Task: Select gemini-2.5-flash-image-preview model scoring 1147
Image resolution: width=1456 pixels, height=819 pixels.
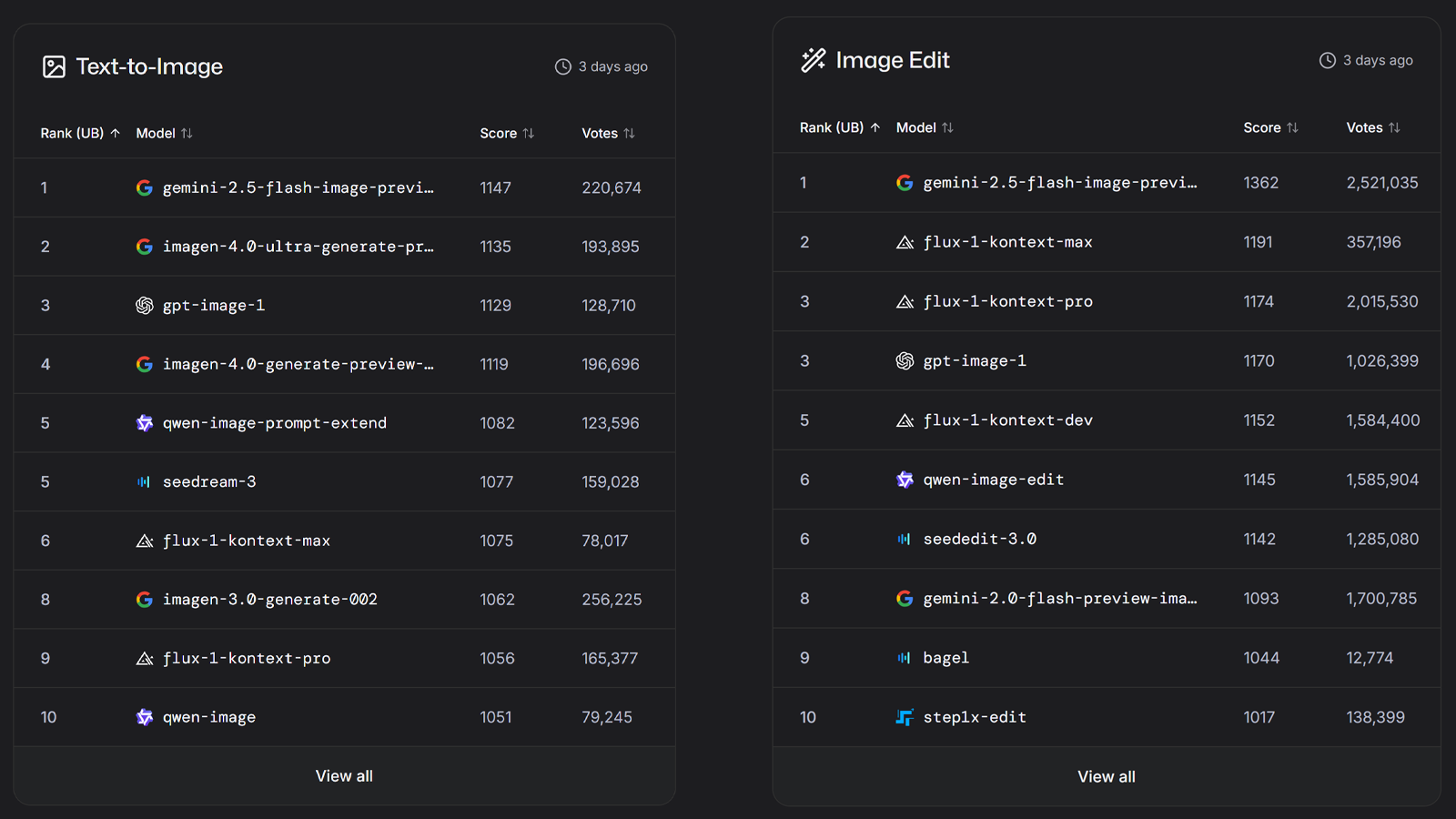Action: [298, 187]
